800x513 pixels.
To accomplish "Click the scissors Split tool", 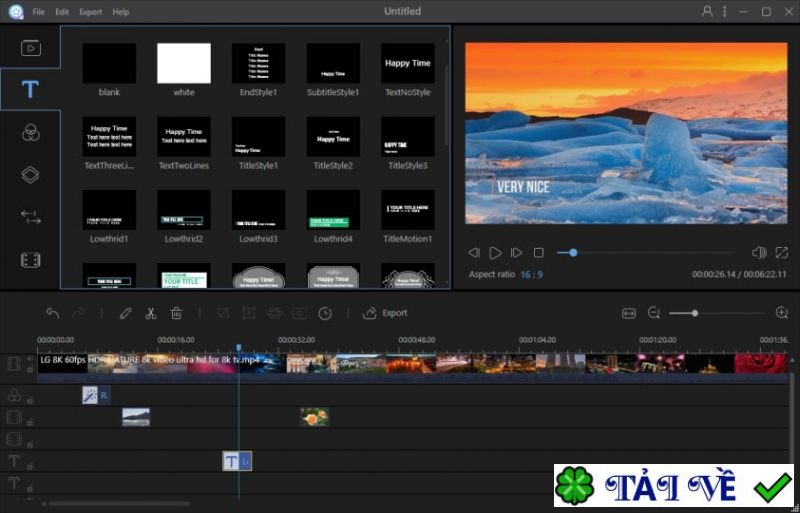I will coord(150,313).
